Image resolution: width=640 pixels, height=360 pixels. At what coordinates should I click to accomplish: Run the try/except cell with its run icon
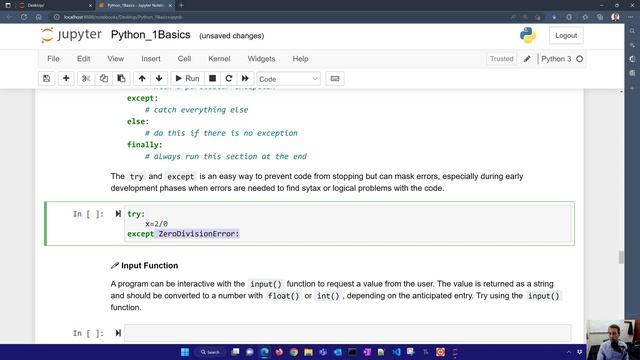(118, 213)
